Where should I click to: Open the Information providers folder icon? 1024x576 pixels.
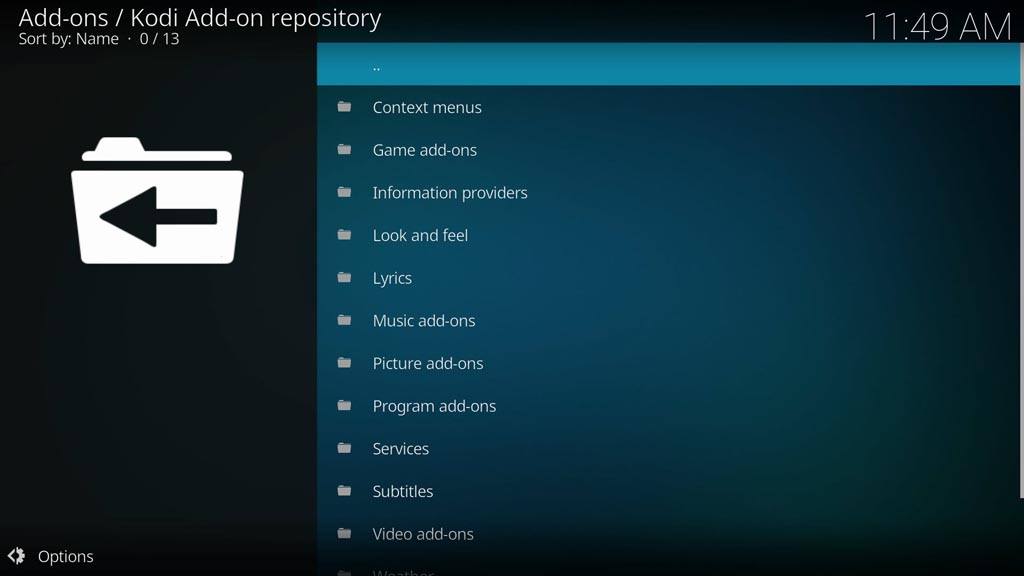point(344,192)
